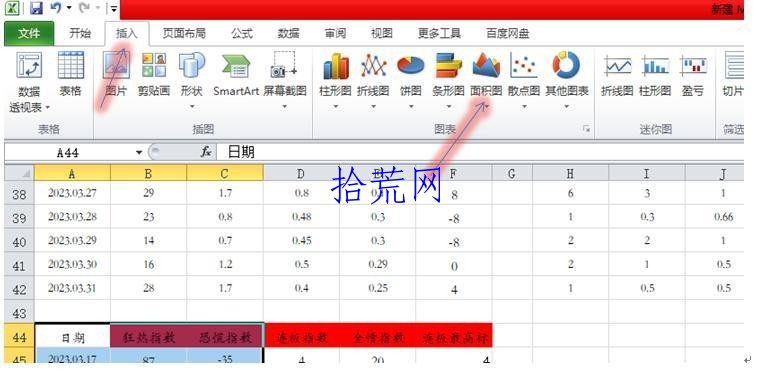The image size is (769, 372).
Task: Switch to the 页面布局 tab
Action: 184,33
